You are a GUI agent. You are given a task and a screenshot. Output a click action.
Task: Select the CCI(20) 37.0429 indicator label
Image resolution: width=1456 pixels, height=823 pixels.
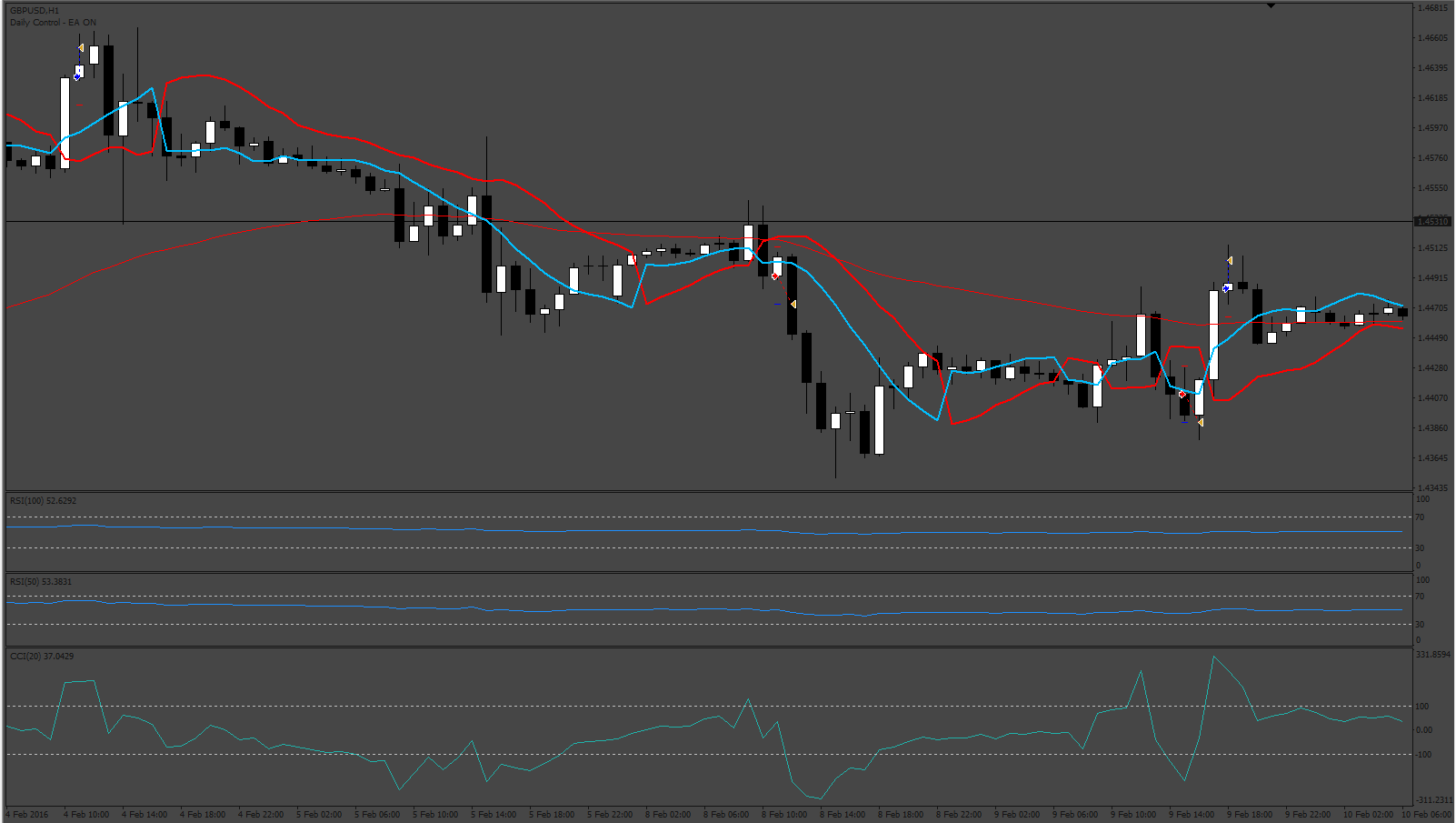[x=42, y=656]
